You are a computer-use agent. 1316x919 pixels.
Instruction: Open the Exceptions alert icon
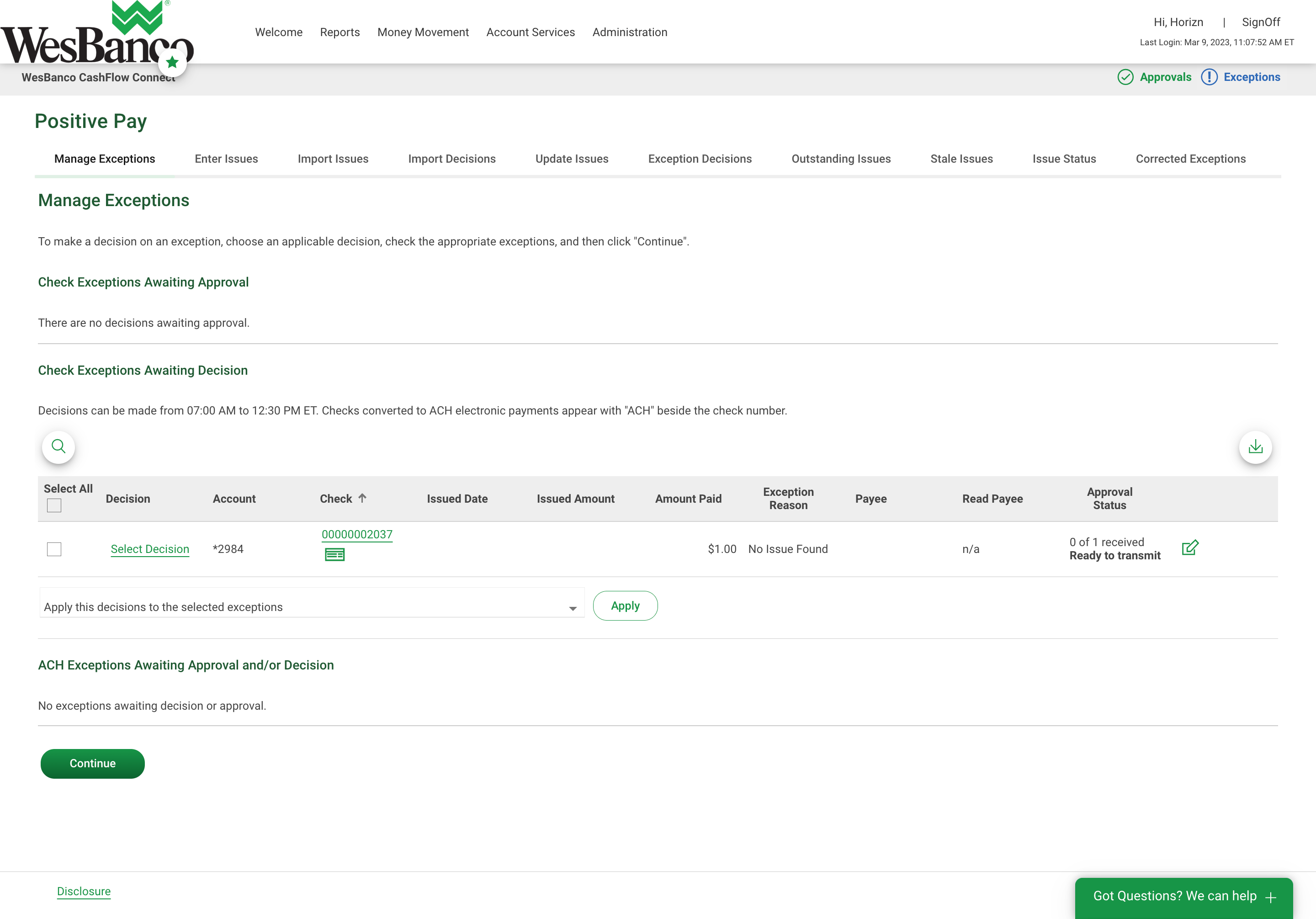(1209, 77)
